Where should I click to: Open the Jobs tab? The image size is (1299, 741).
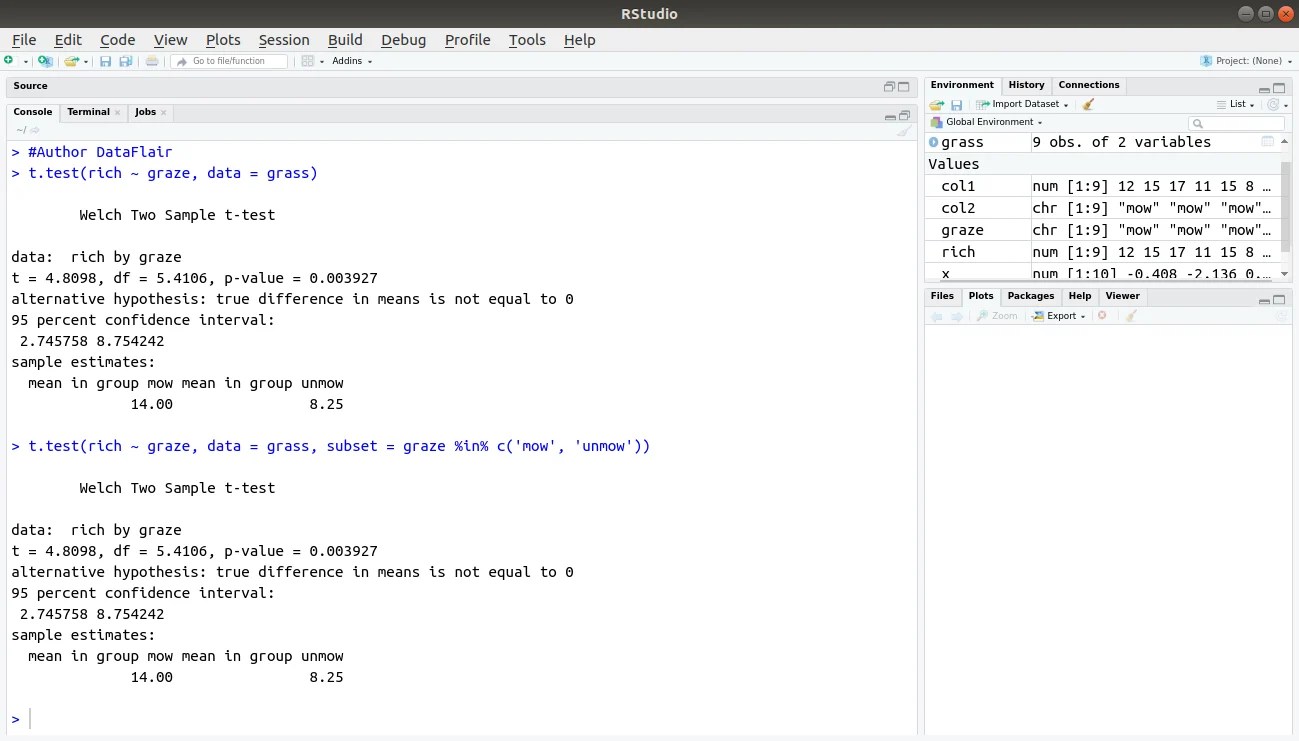point(145,112)
